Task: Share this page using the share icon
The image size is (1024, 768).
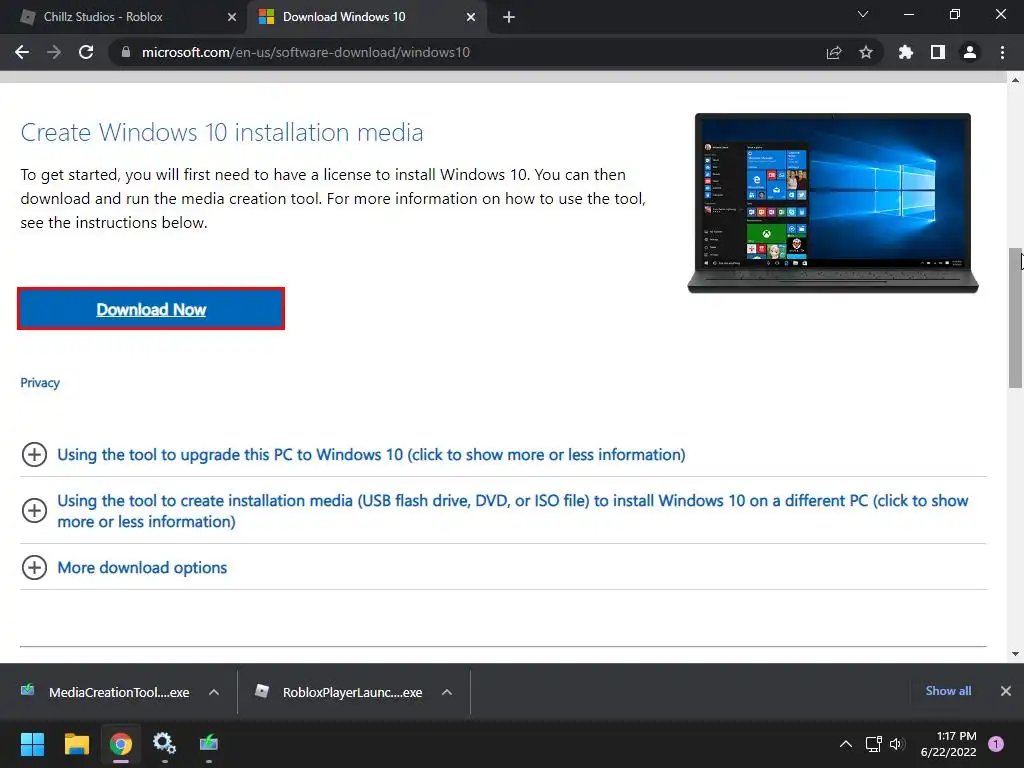Action: [834, 52]
